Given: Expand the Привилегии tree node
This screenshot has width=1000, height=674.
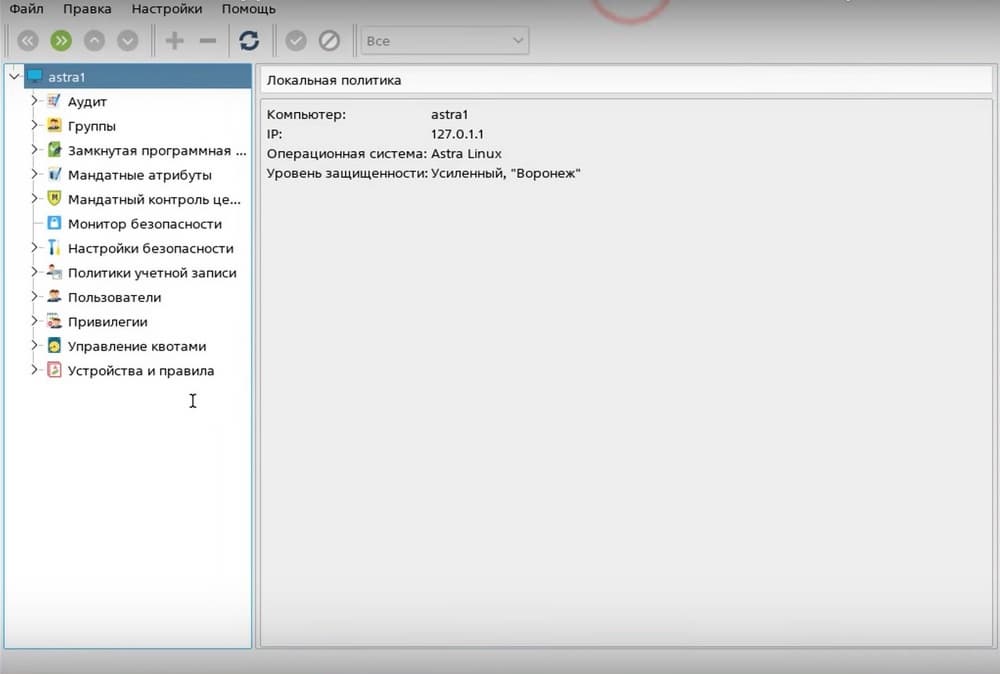Looking at the screenshot, I should [x=34, y=321].
